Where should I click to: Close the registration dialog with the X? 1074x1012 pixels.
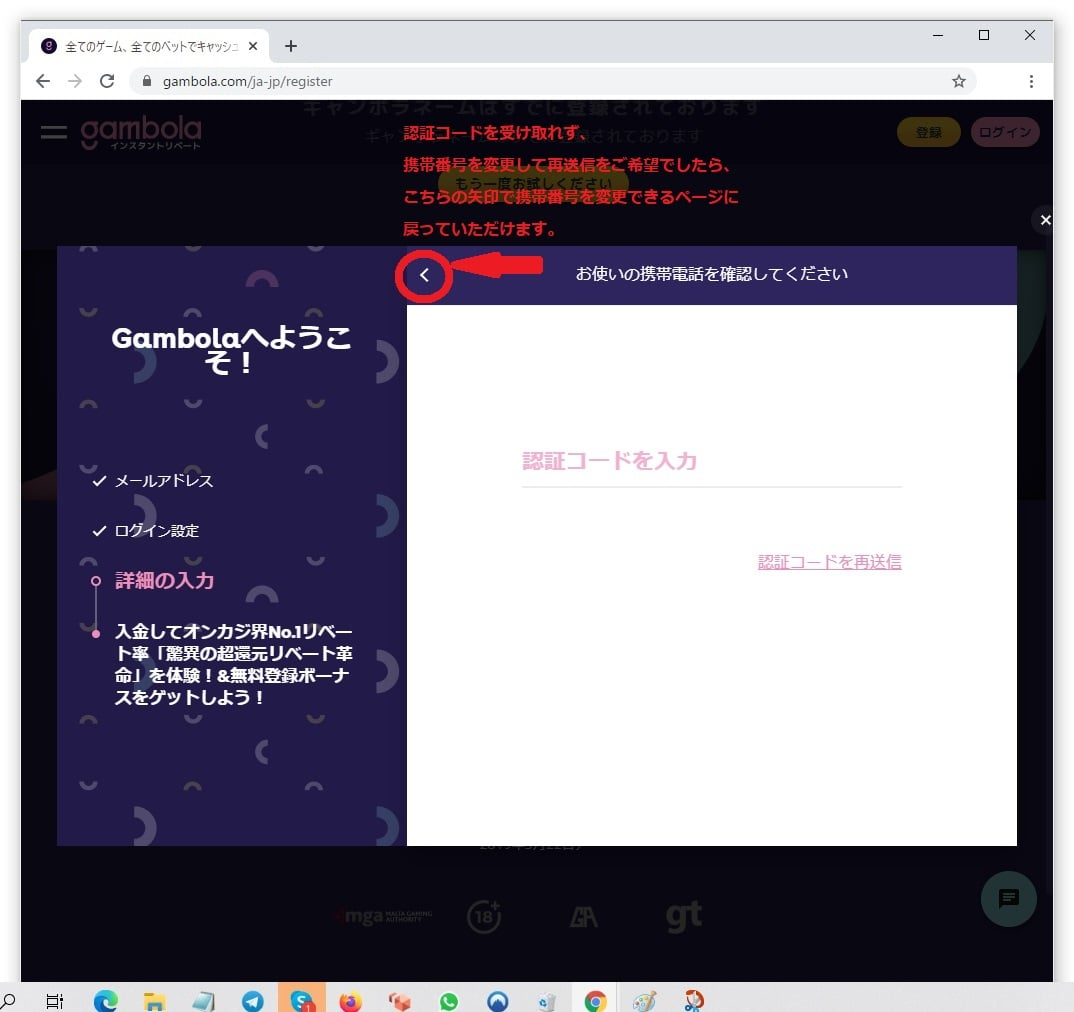(x=1045, y=220)
